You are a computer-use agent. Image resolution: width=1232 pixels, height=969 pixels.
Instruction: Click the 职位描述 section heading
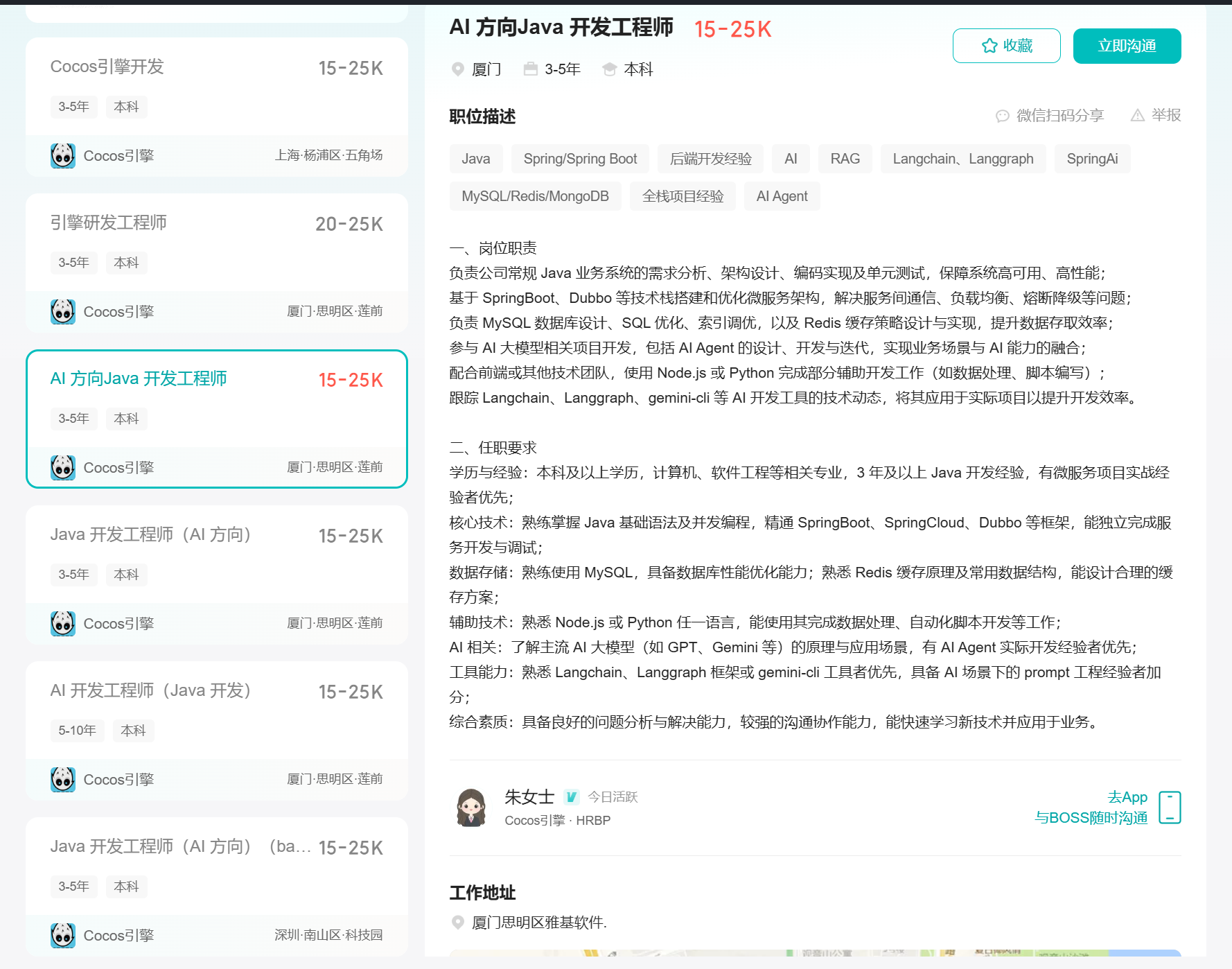(x=482, y=116)
